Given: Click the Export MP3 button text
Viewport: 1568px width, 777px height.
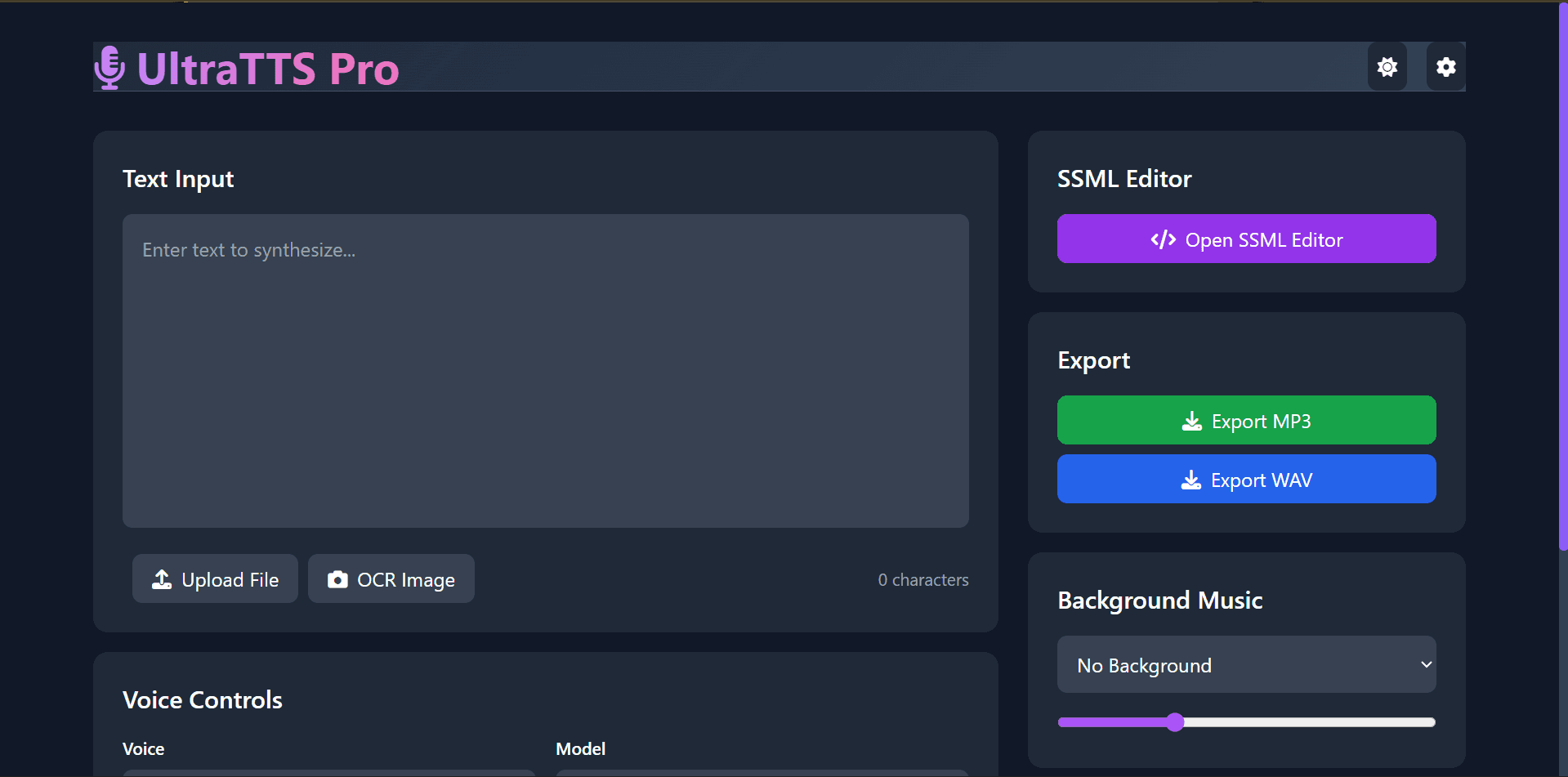Looking at the screenshot, I should click(1261, 422).
